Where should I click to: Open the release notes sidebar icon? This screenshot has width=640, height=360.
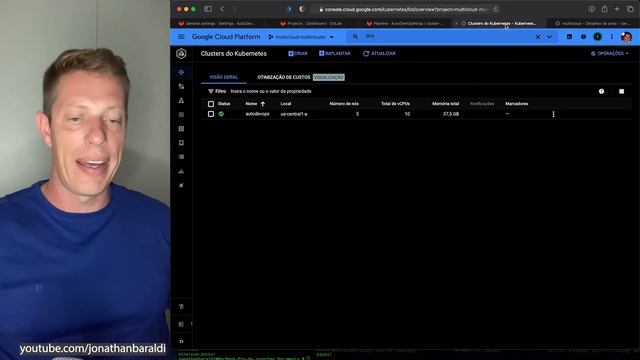[x=181, y=324]
